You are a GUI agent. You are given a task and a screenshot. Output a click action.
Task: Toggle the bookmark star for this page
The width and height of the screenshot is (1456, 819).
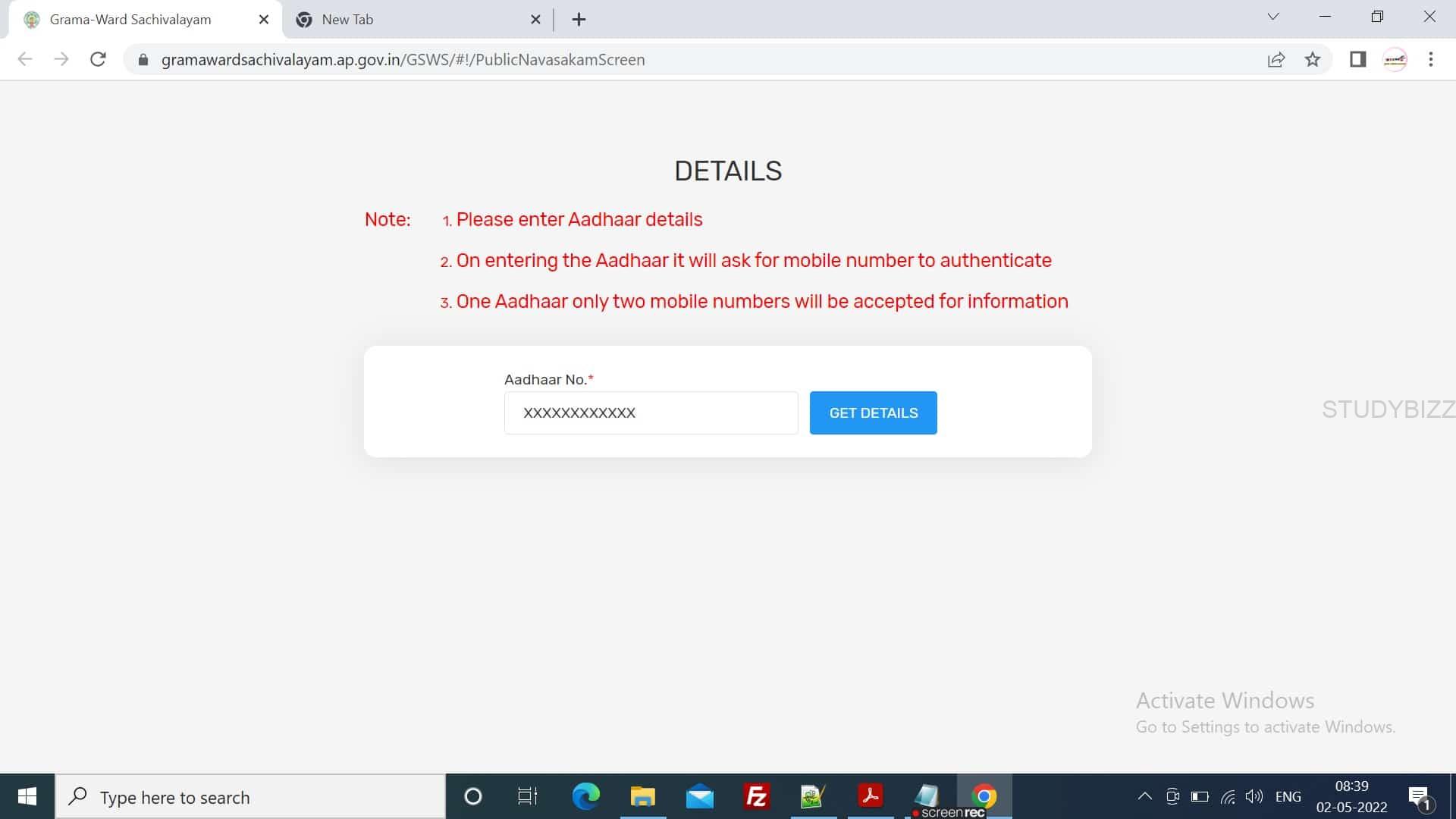point(1313,59)
